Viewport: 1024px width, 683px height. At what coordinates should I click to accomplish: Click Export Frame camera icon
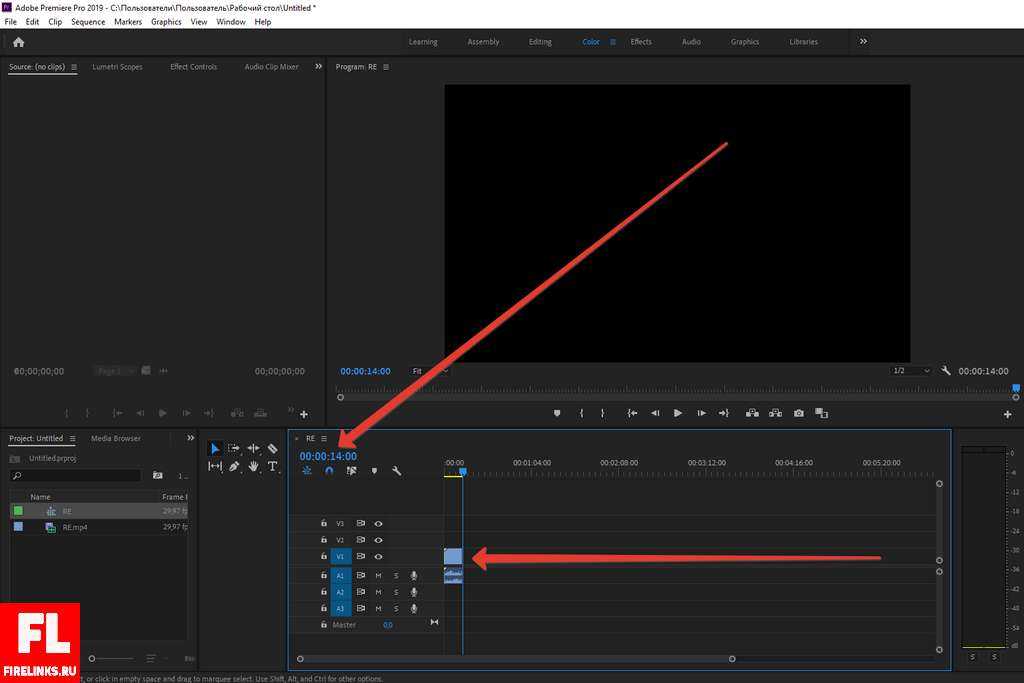798,413
